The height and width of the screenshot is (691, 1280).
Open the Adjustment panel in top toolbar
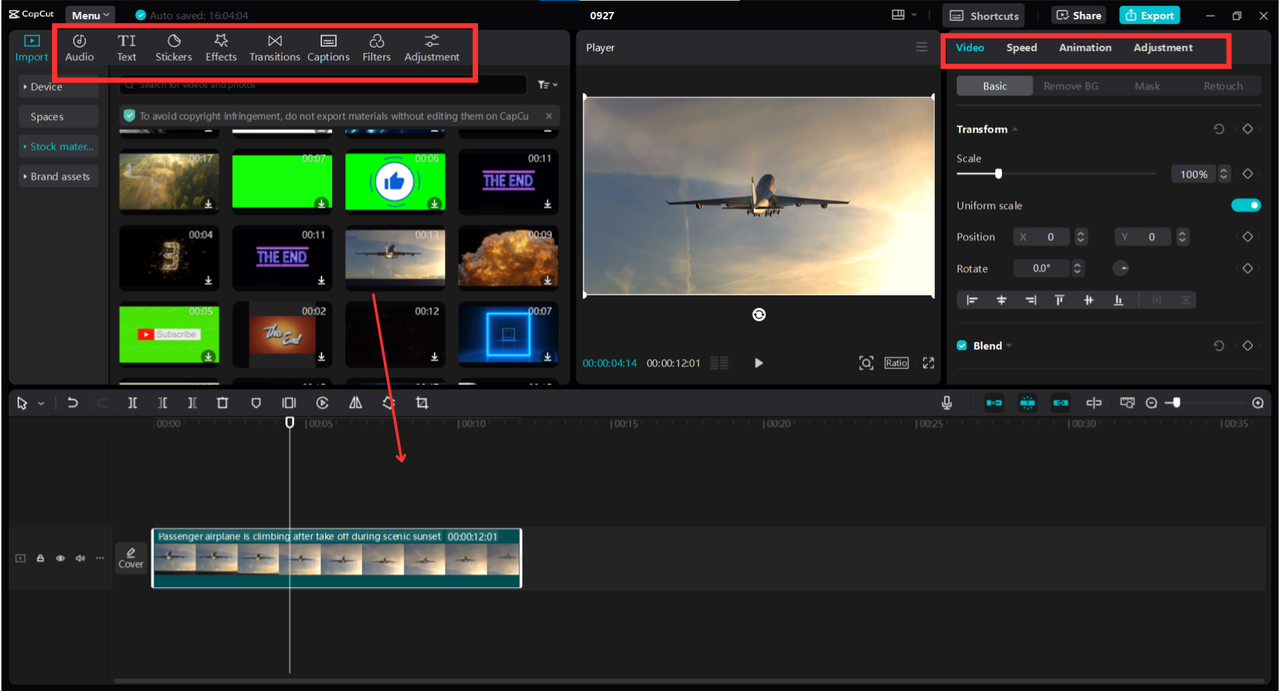[432, 47]
